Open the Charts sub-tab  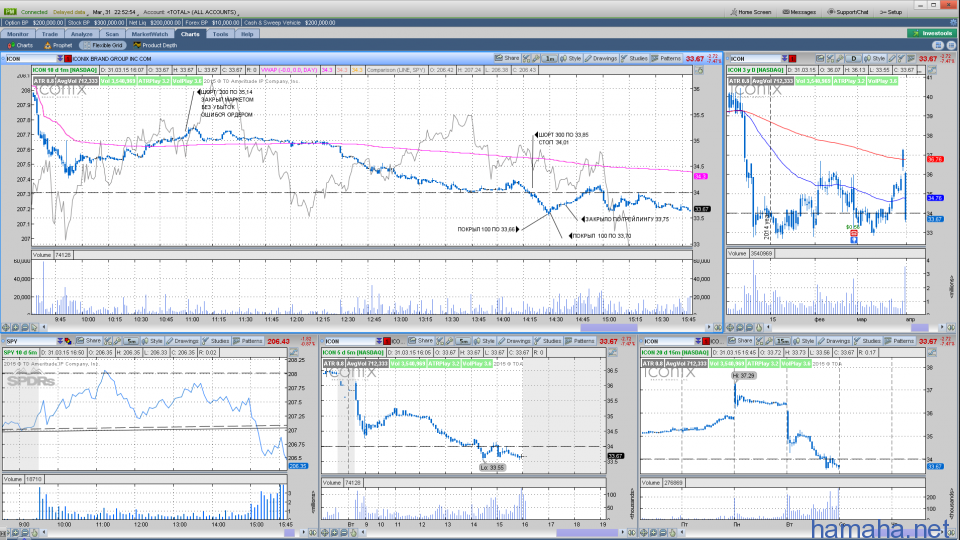click(x=20, y=45)
